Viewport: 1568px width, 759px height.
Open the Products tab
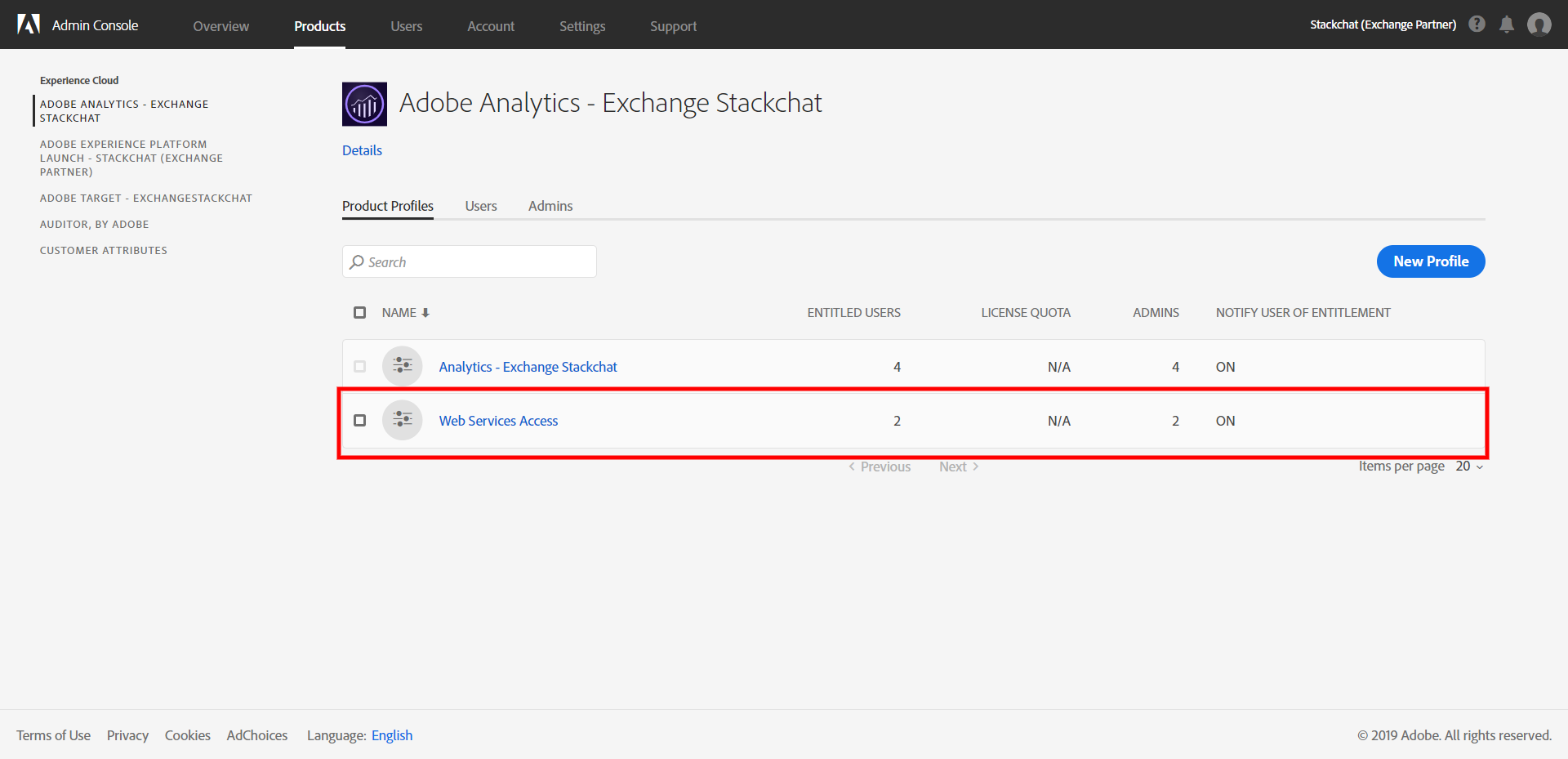pyautogui.click(x=320, y=26)
